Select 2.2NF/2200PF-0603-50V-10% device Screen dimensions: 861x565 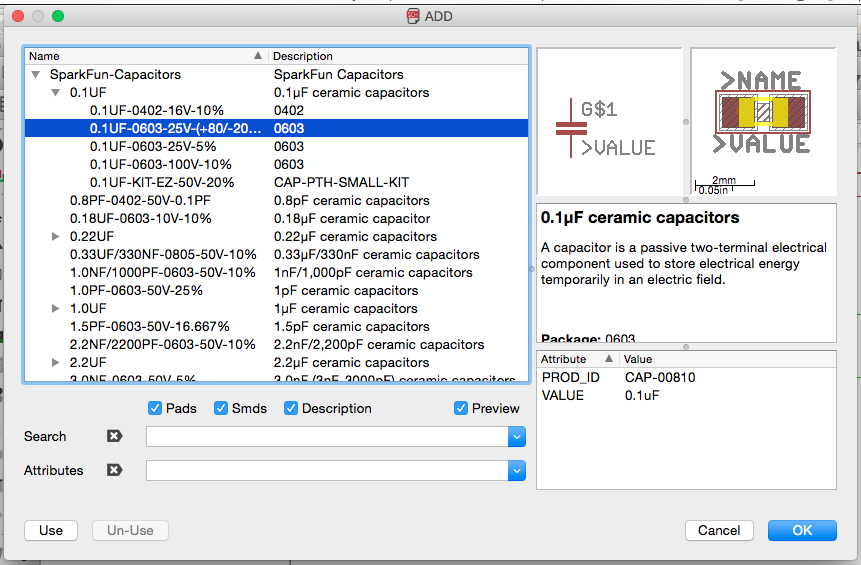tap(163, 344)
